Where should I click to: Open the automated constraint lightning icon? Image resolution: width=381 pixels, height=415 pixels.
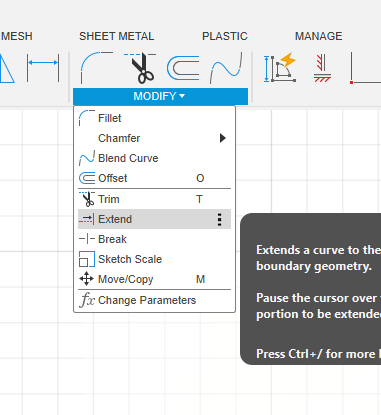point(280,67)
